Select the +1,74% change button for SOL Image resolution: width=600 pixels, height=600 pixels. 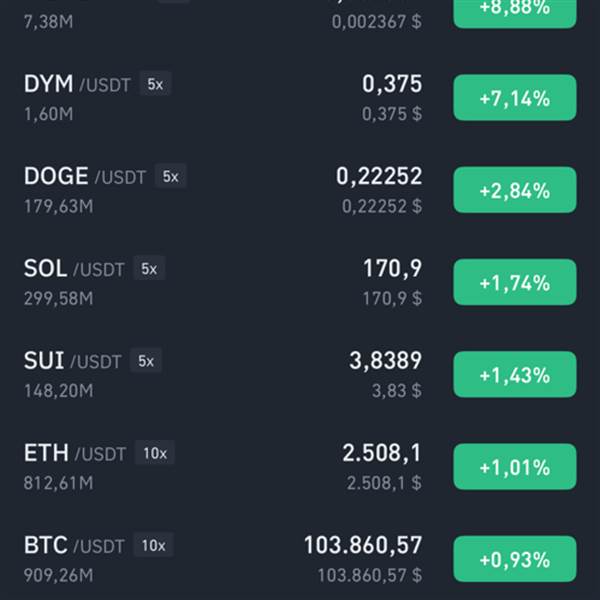pyautogui.click(x=515, y=282)
